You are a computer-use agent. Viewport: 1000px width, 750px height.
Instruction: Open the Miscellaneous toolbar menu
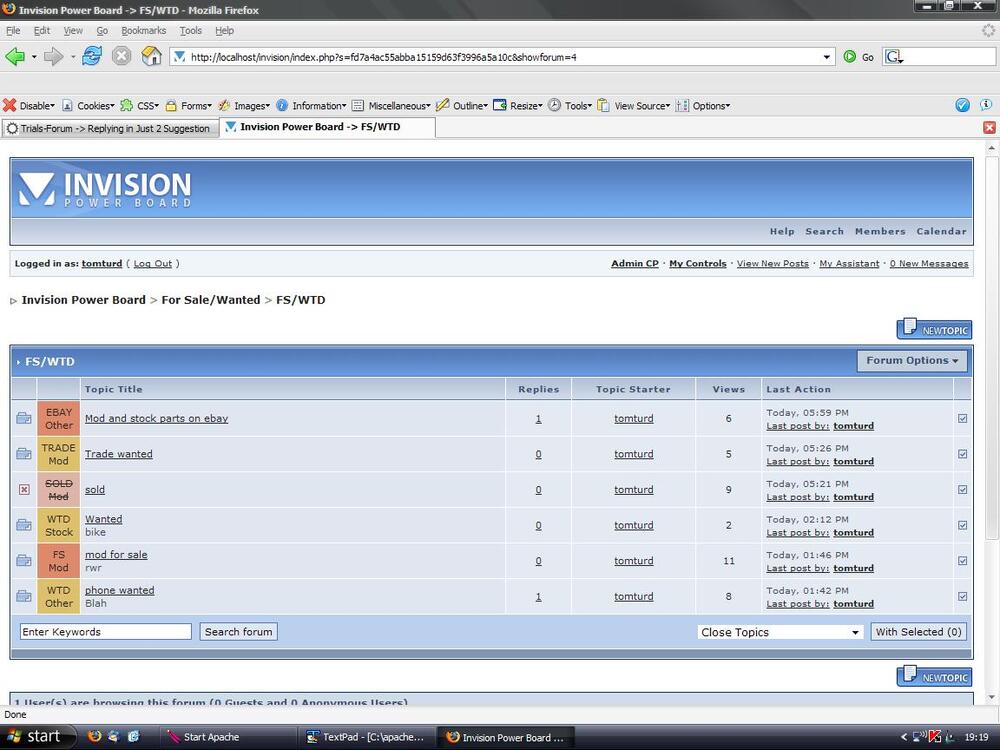[391, 106]
